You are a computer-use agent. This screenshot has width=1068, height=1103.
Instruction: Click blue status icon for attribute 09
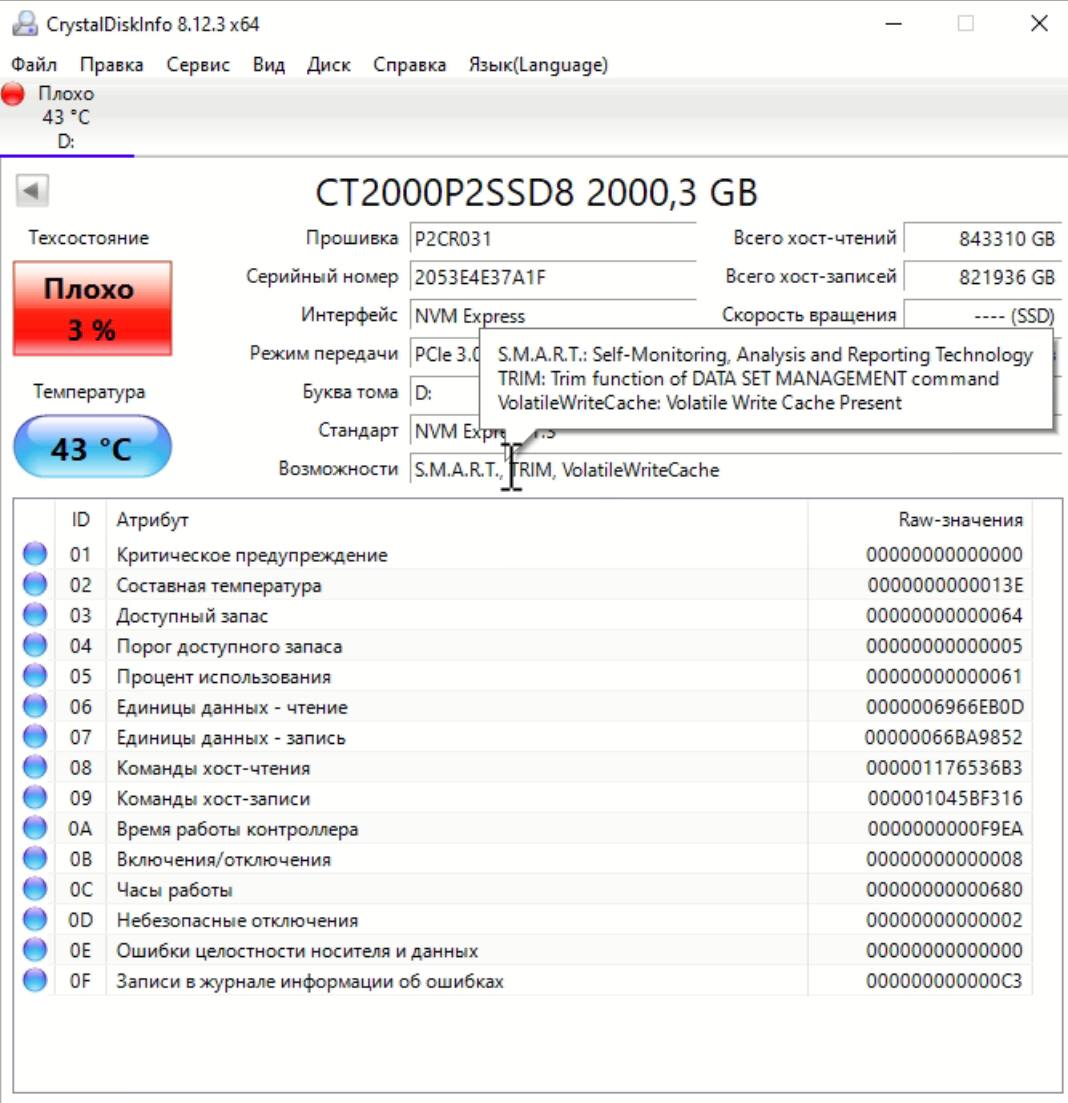34,797
